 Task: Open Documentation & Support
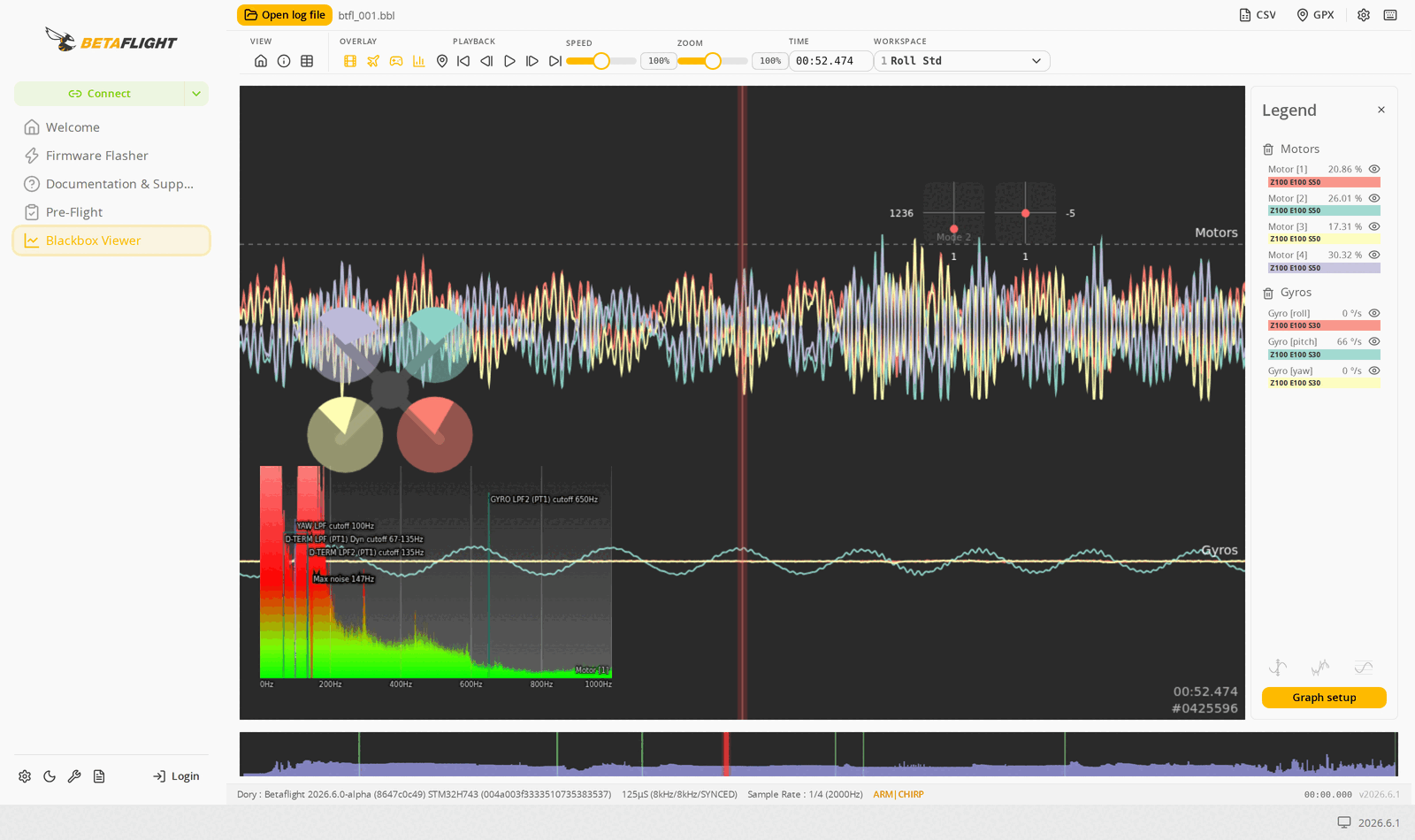[111, 184]
